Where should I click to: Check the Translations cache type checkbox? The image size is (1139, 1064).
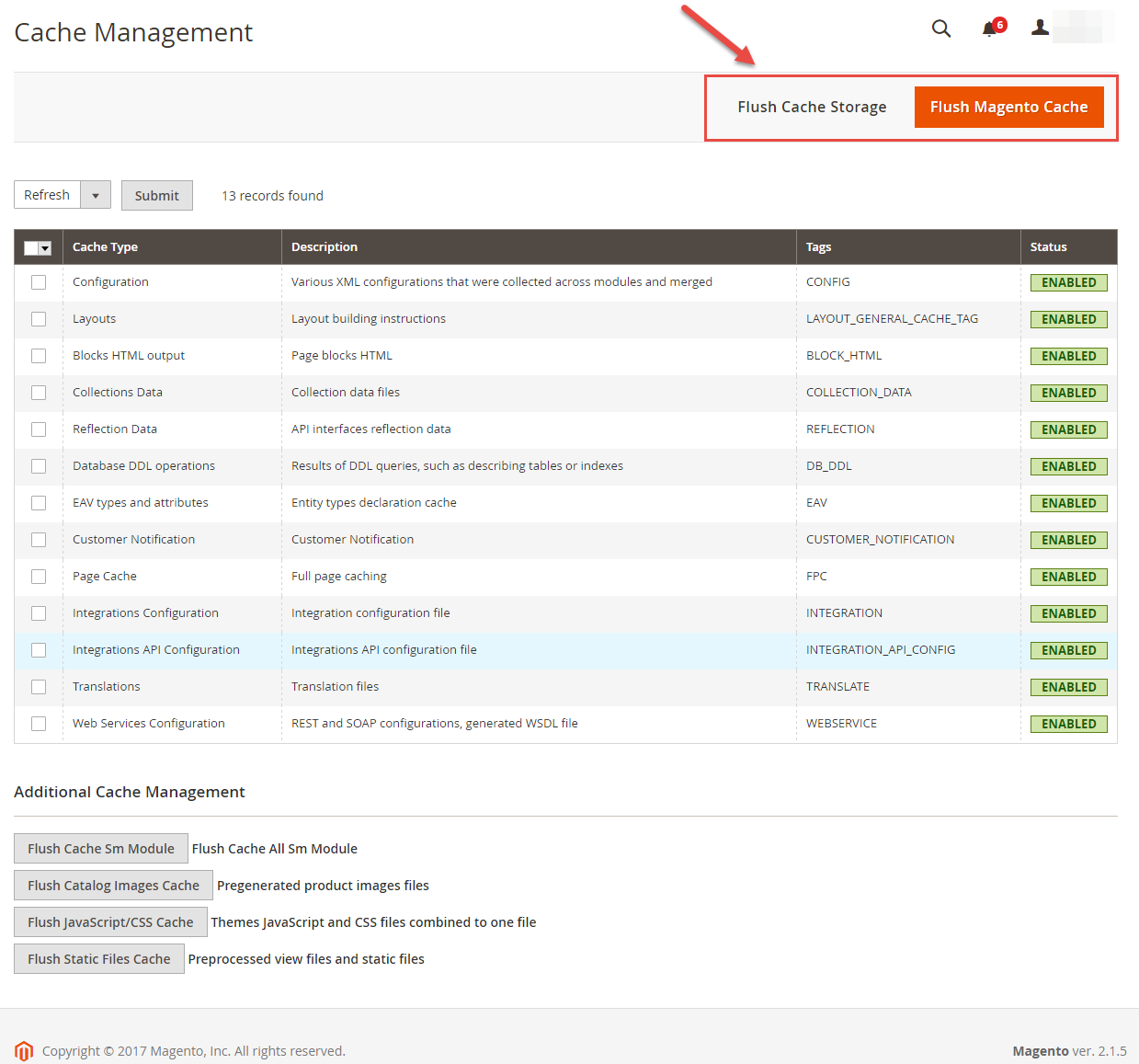tap(39, 687)
